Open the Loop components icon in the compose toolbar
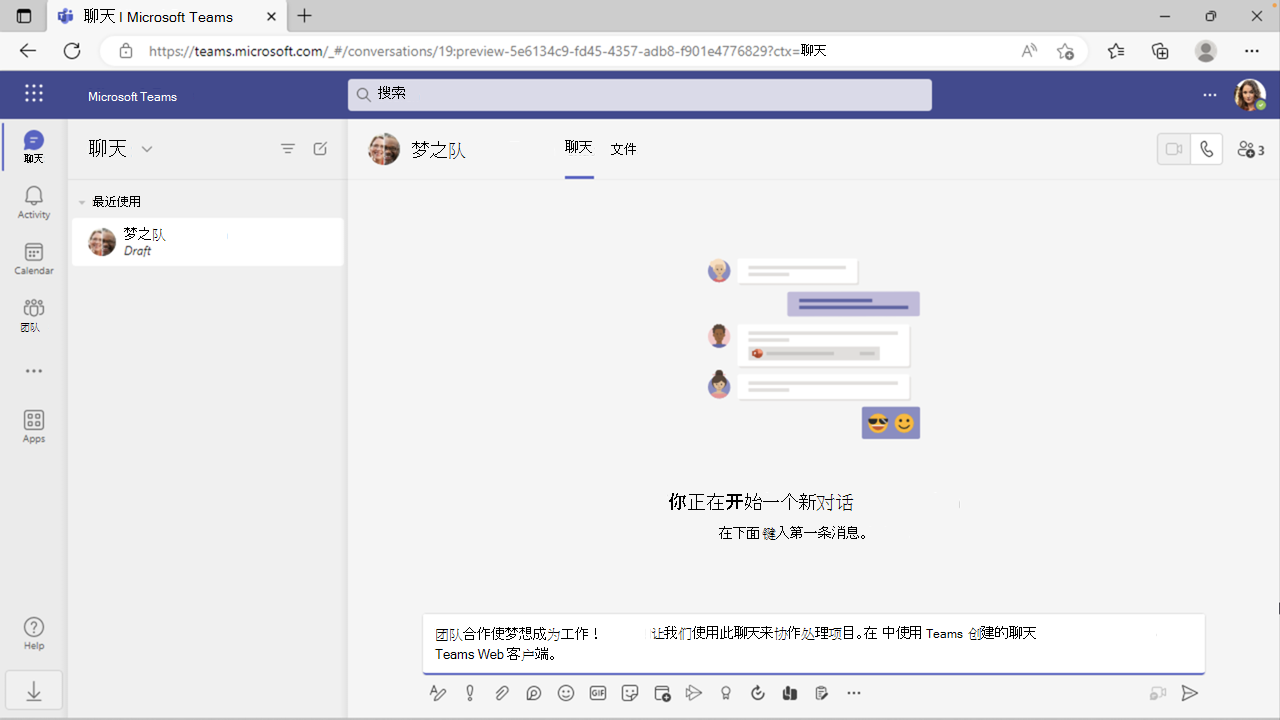 click(x=534, y=693)
